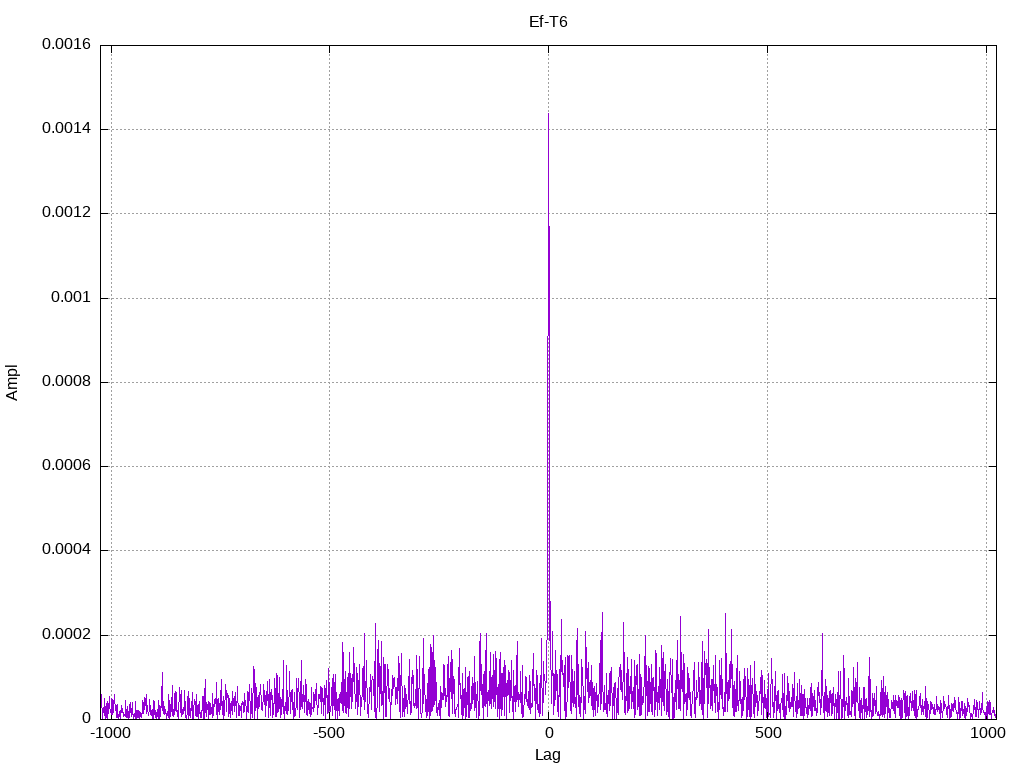Click the y-axis tick value 0.0016
1024x768 pixels.
[x=67, y=44]
